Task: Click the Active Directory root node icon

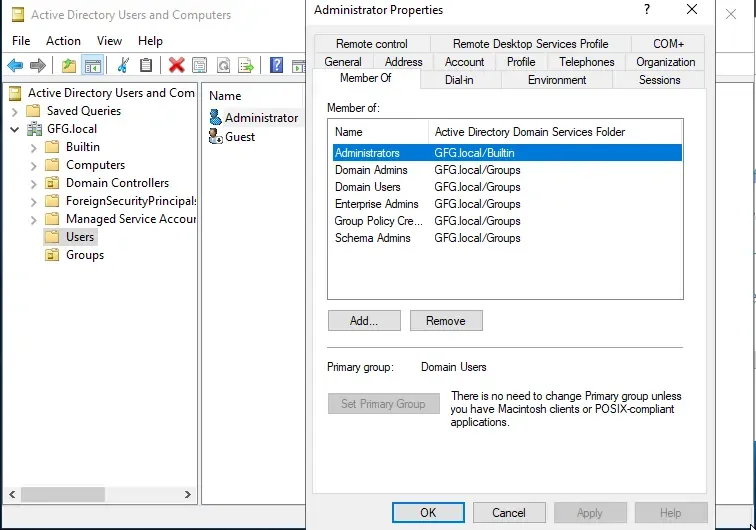Action: coord(16,93)
